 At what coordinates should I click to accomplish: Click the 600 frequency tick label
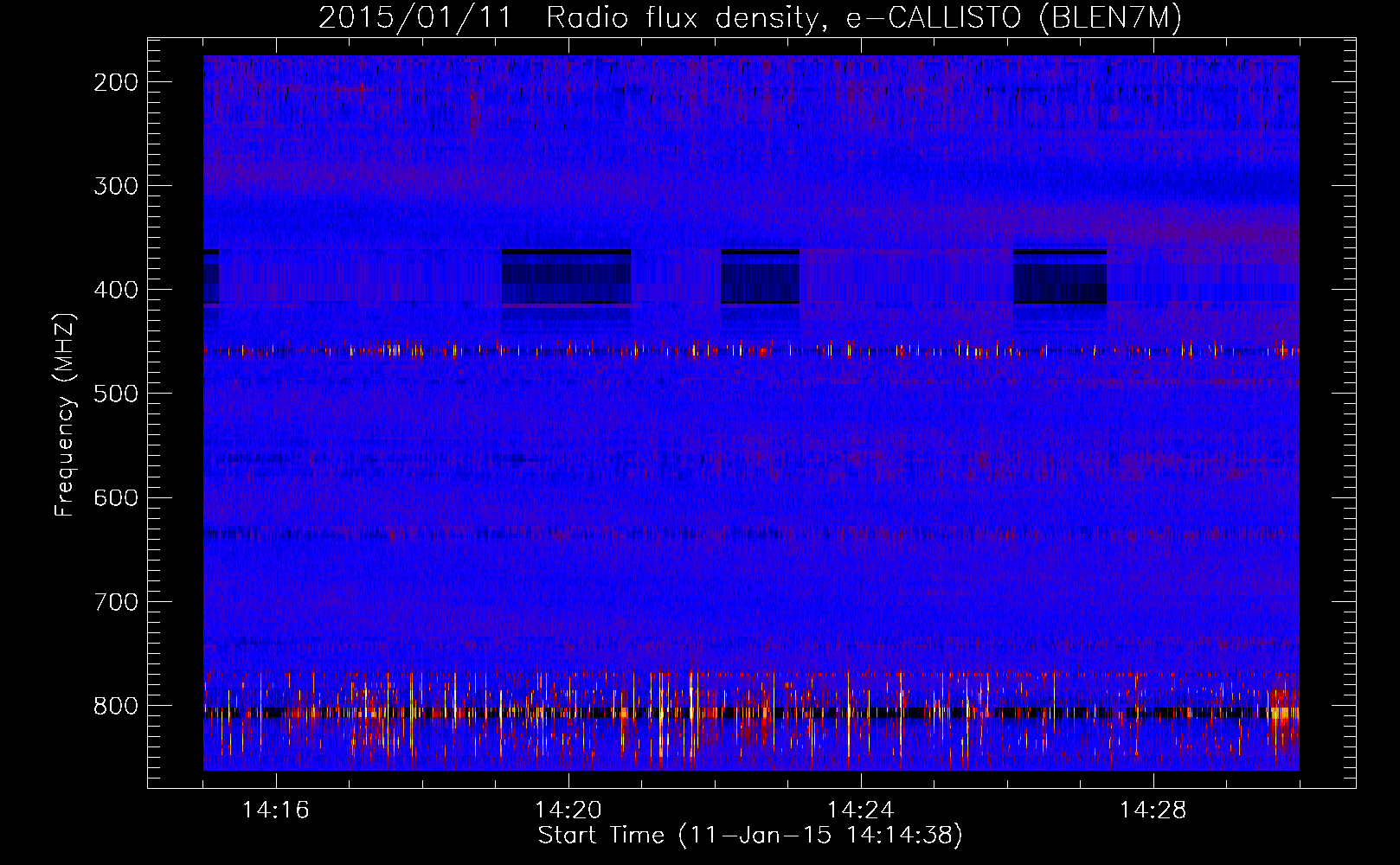click(116, 497)
